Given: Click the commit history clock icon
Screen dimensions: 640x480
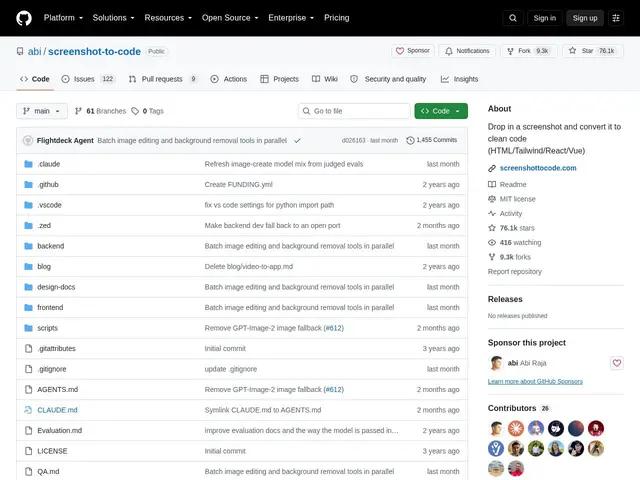Looking at the screenshot, I should [410, 140].
